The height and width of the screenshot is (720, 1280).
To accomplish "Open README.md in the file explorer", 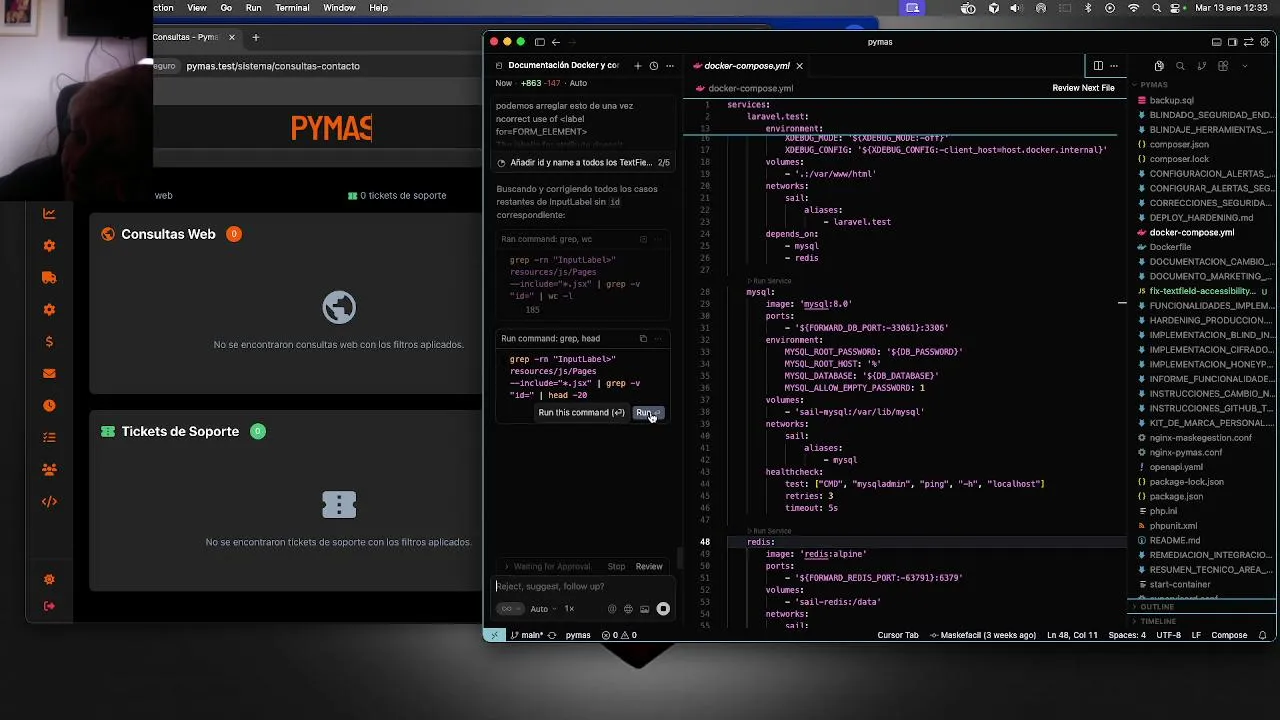I will (x=1174, y=540).
